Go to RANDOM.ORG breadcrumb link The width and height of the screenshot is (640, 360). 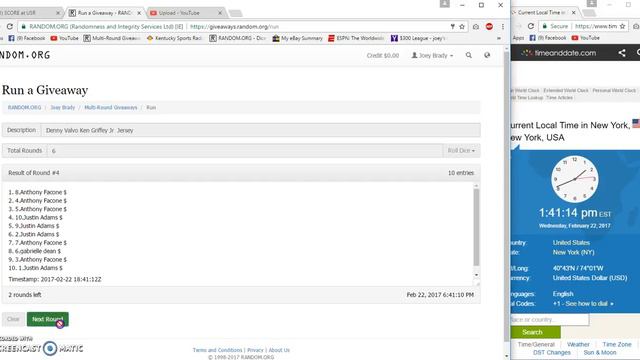click(24, 108)
